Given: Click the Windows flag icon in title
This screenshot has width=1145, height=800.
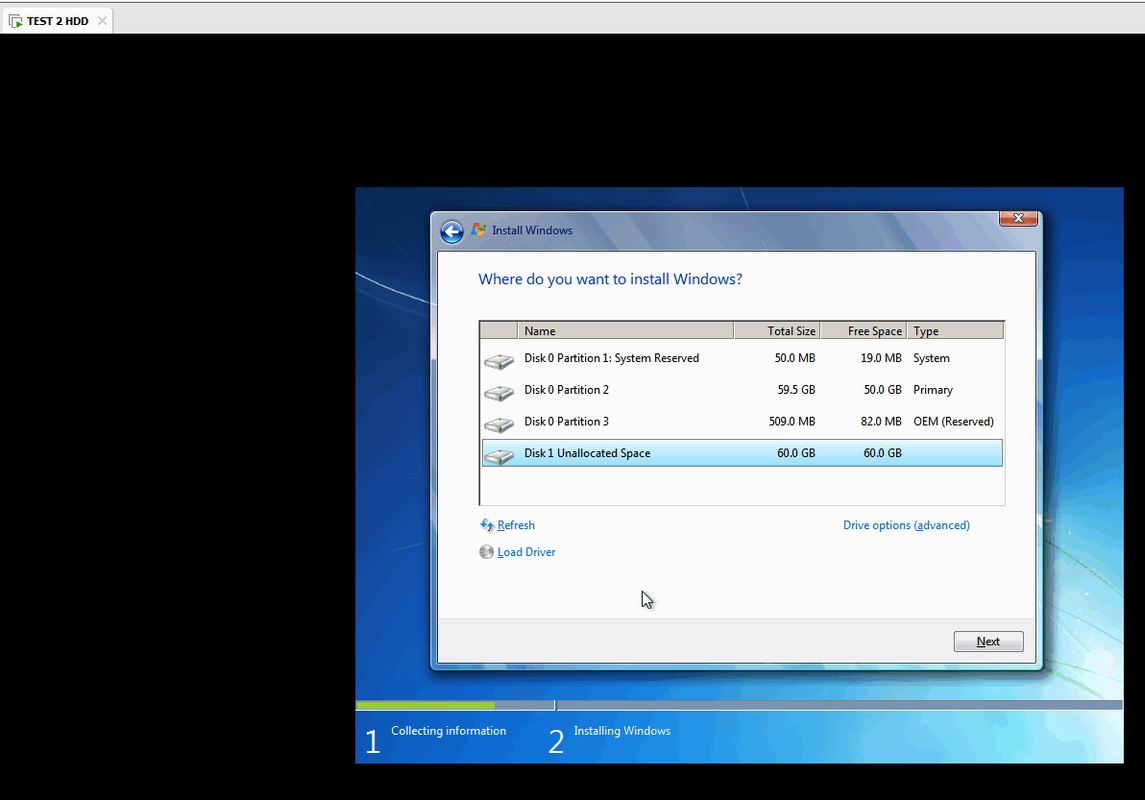Looking at the screenshot, I should [x=478, y=230].
